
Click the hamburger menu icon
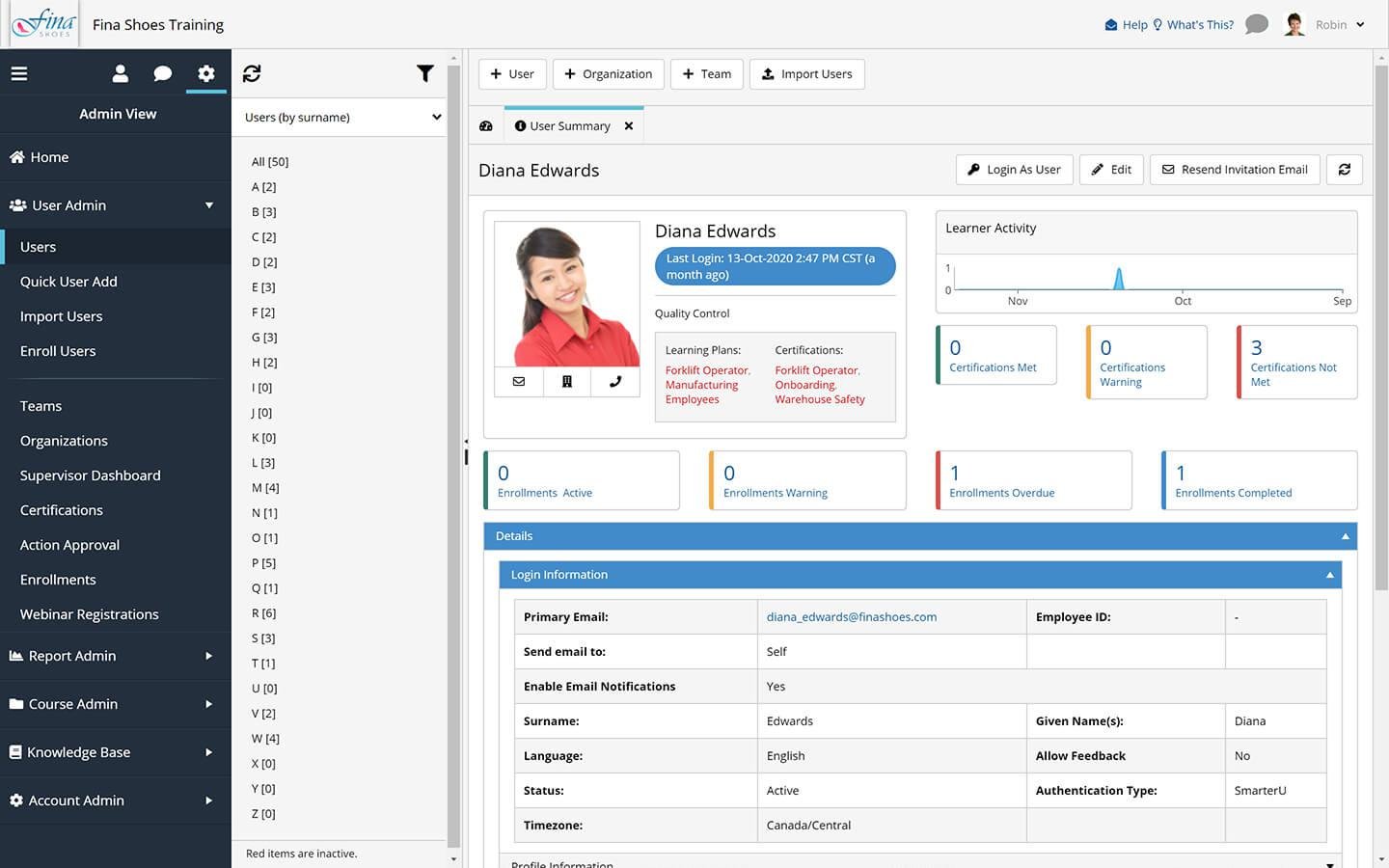(19, 73)
